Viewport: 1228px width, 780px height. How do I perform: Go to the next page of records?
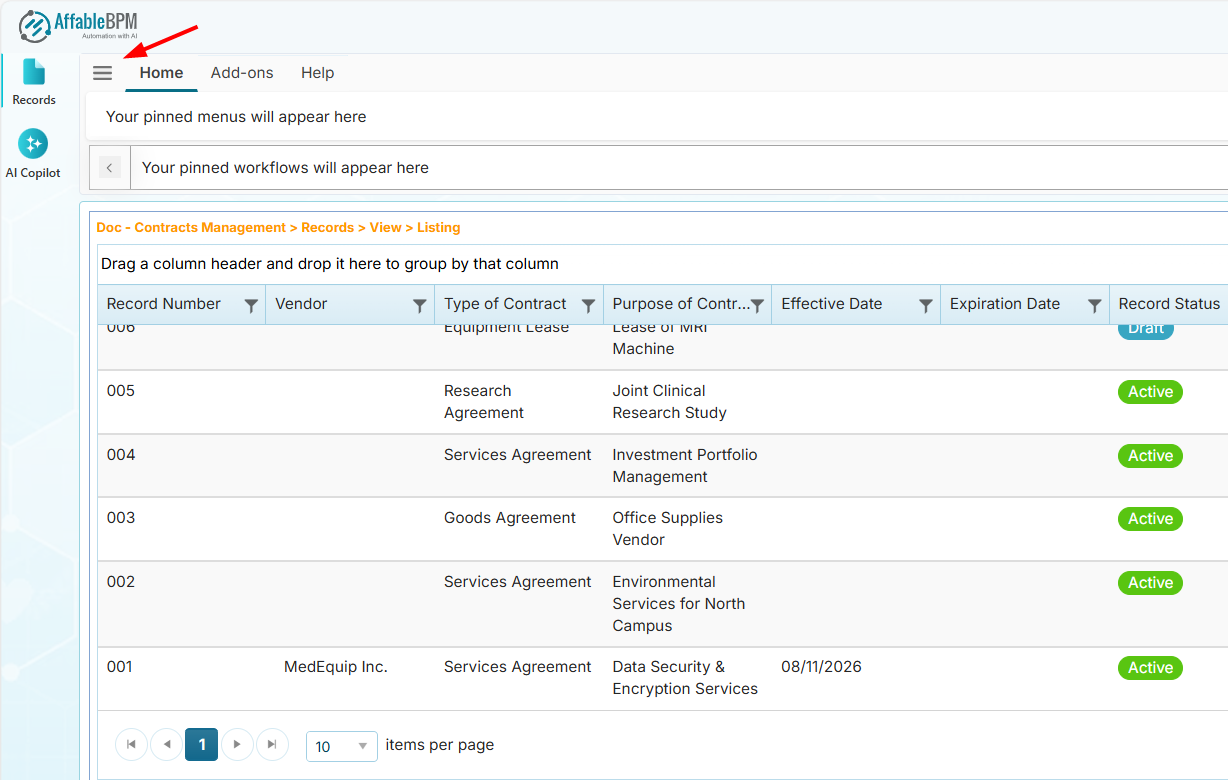tap(237, 745)
